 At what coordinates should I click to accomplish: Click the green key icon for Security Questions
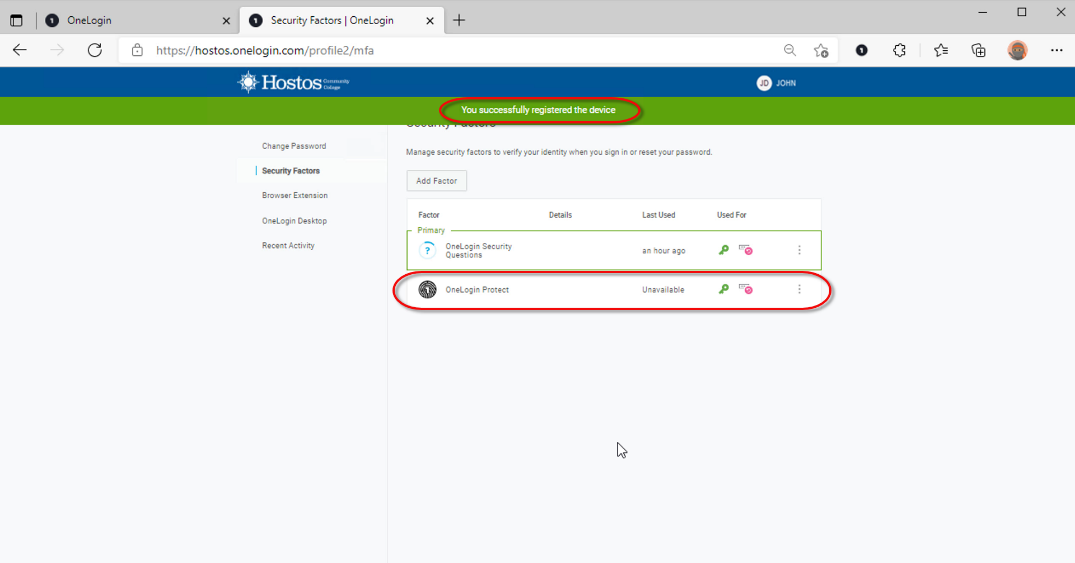[x=723, y=250]
